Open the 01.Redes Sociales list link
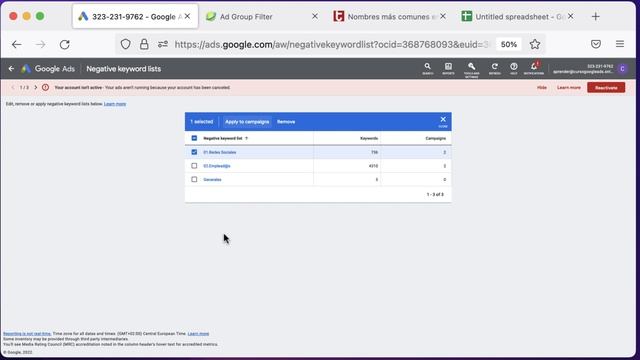640x360 pixels. coord(220,152)
